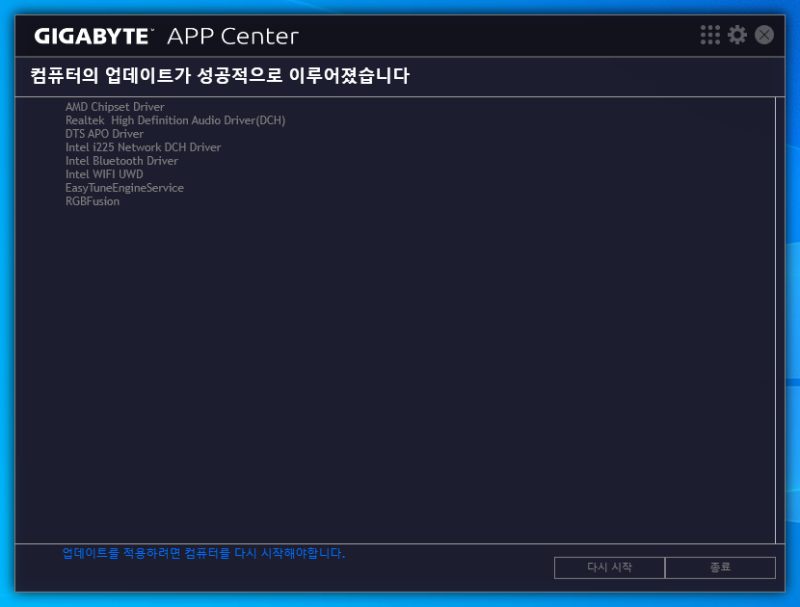Click the title bar of APP Center

click(450, 34)
